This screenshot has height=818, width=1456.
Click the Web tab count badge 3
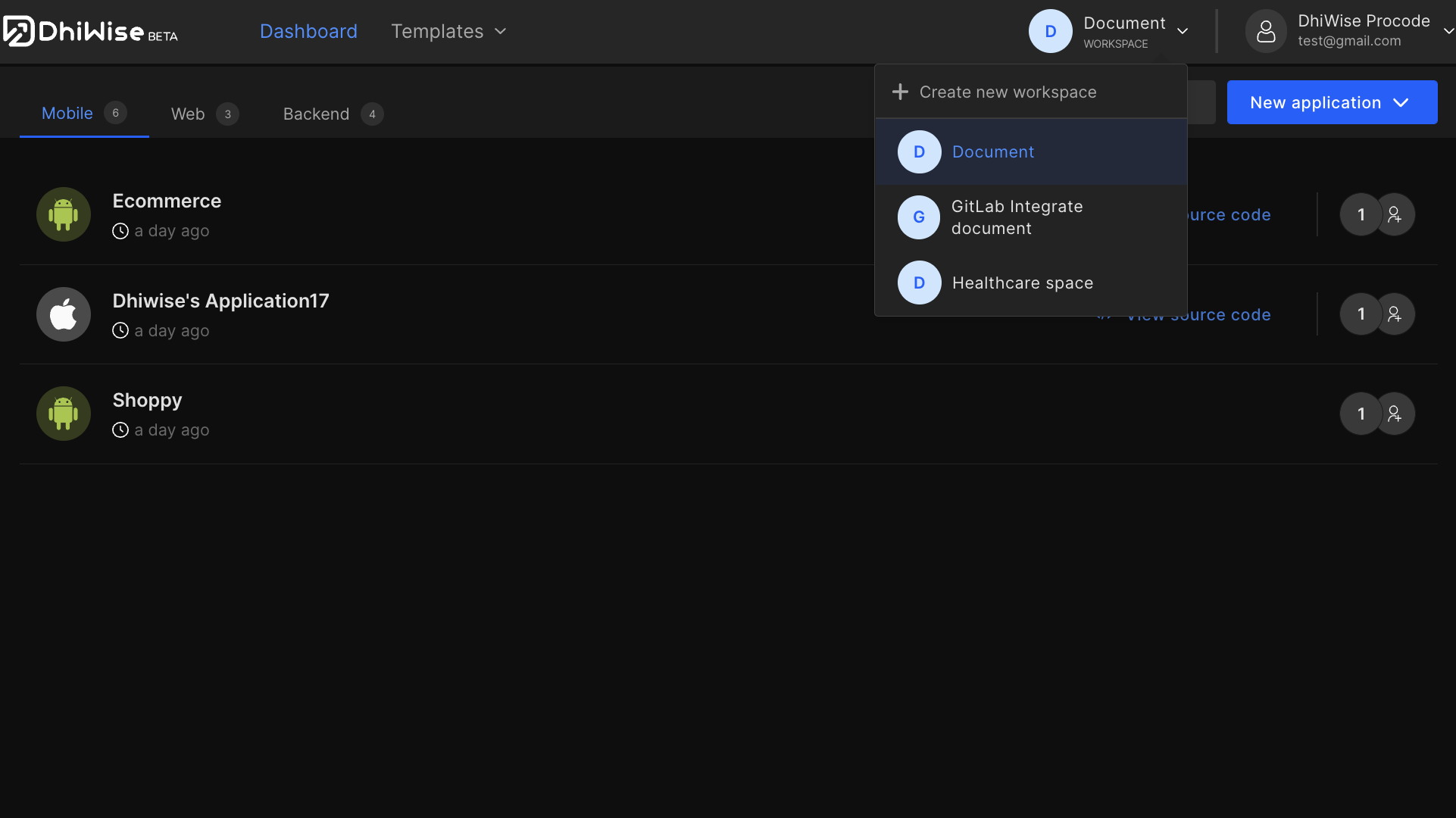[x=227, y=114]
